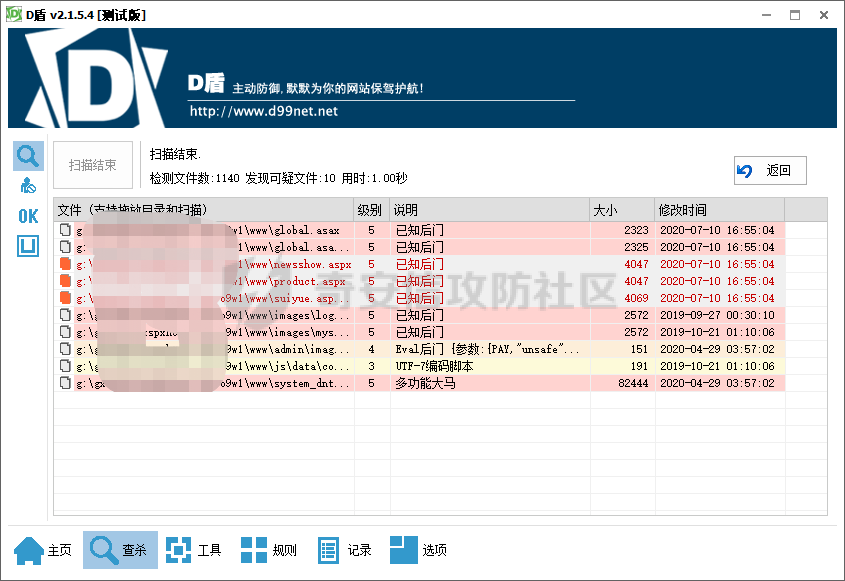Sort by the 修改时间 column header

[x=719, y=210]
